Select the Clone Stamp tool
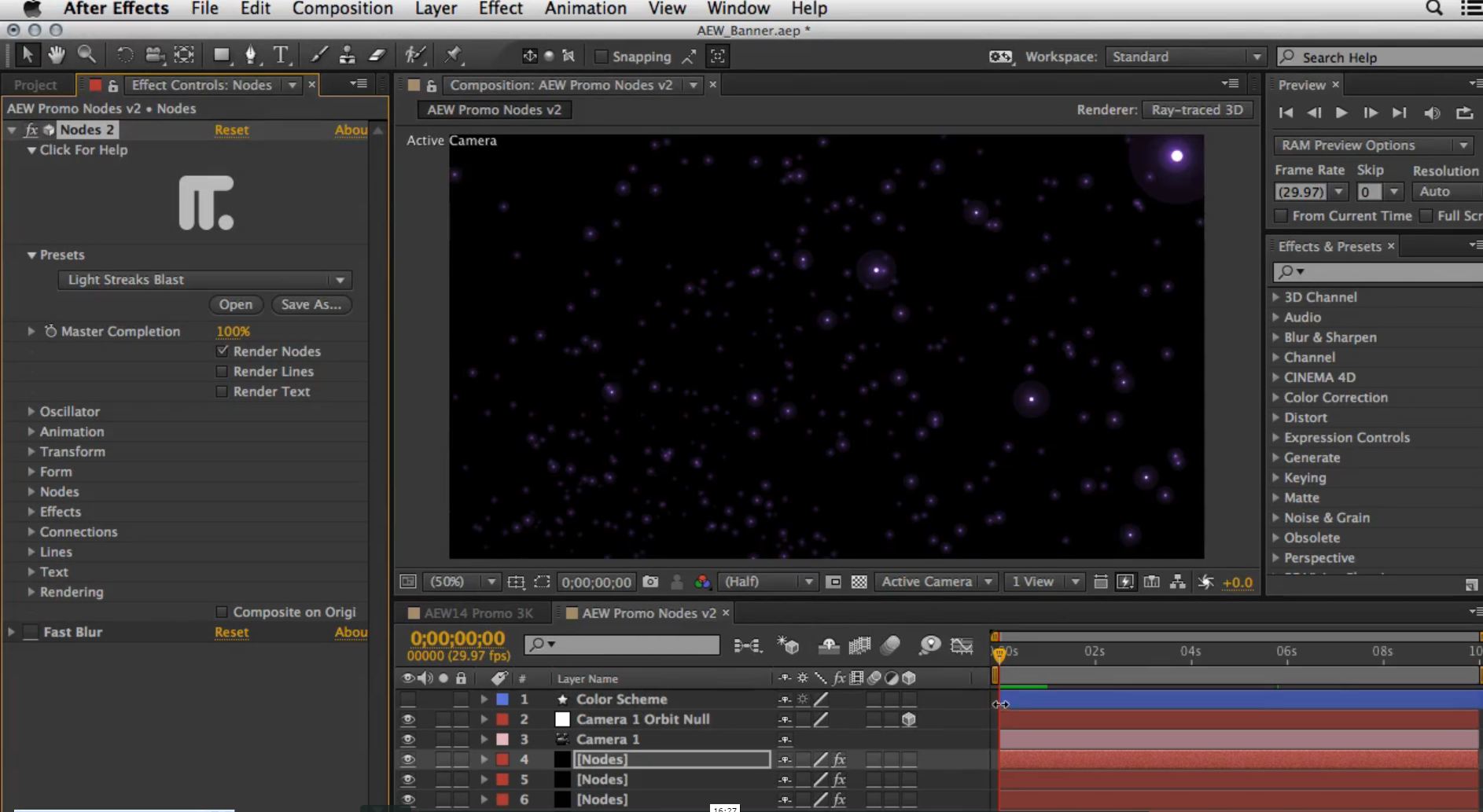Image resolution: width=1483 pixels, height=812 pixels. (x=347, y=55)
